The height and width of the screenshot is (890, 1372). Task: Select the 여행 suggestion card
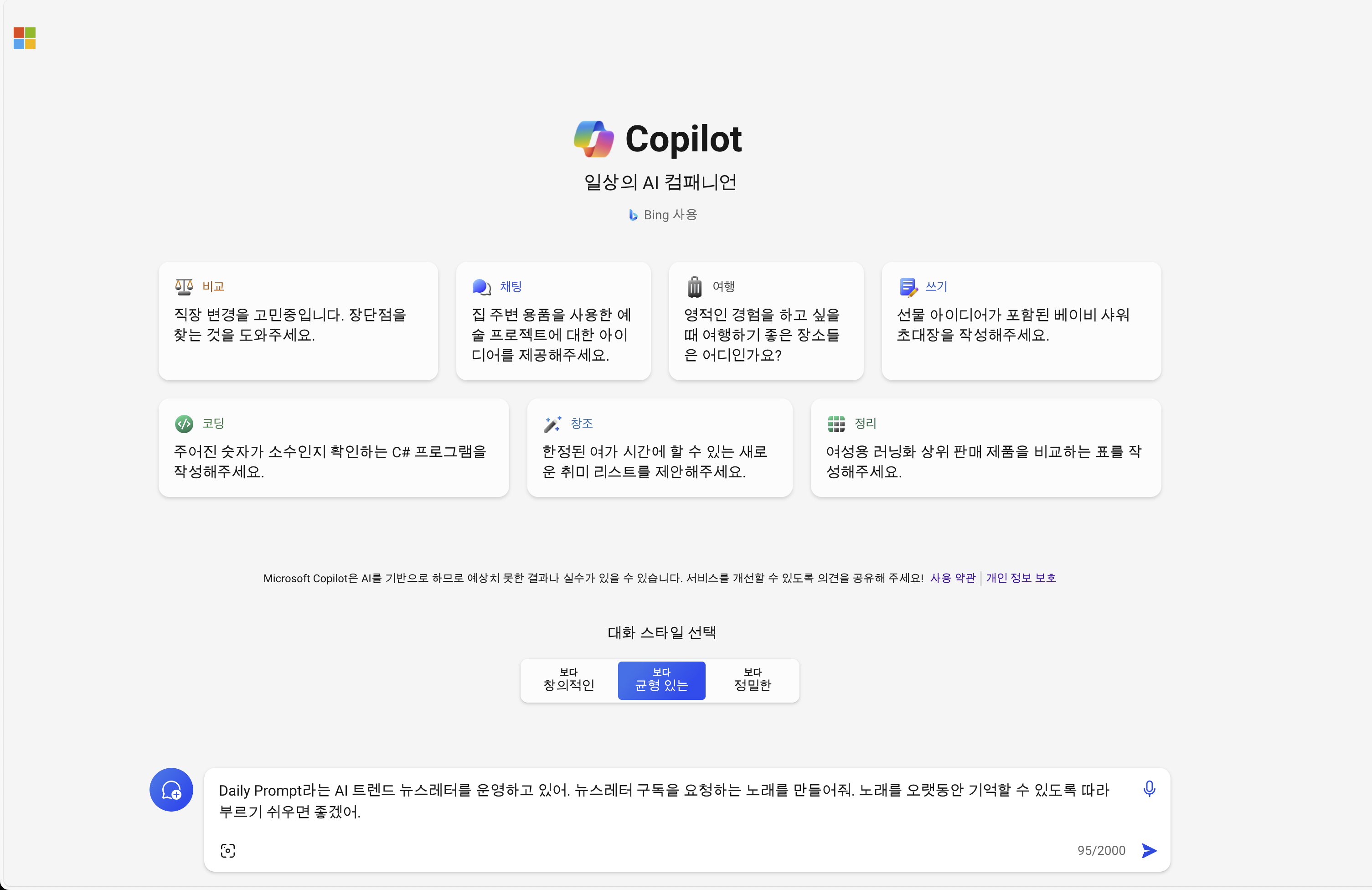pyautogui.click(x=766, y=321)
